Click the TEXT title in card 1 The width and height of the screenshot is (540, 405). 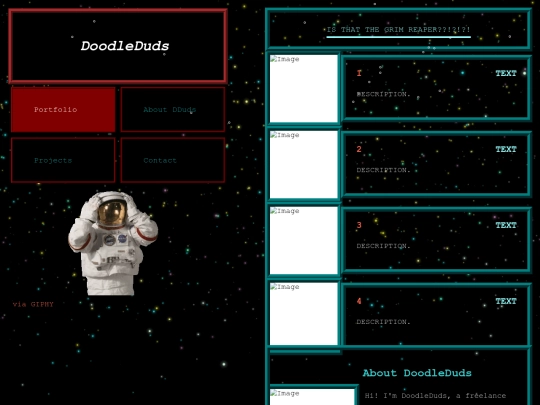[506, 73]
